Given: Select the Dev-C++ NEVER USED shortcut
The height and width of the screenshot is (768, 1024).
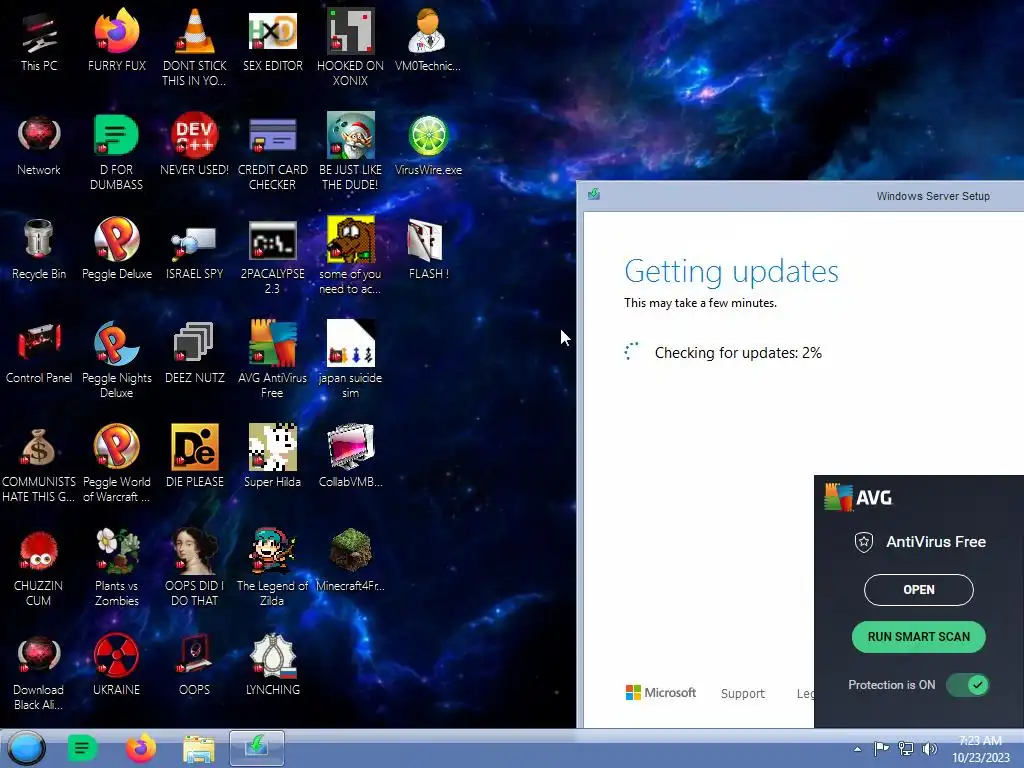Looking at the screenshot, I should pyautogui.click(x=195, y=145).
